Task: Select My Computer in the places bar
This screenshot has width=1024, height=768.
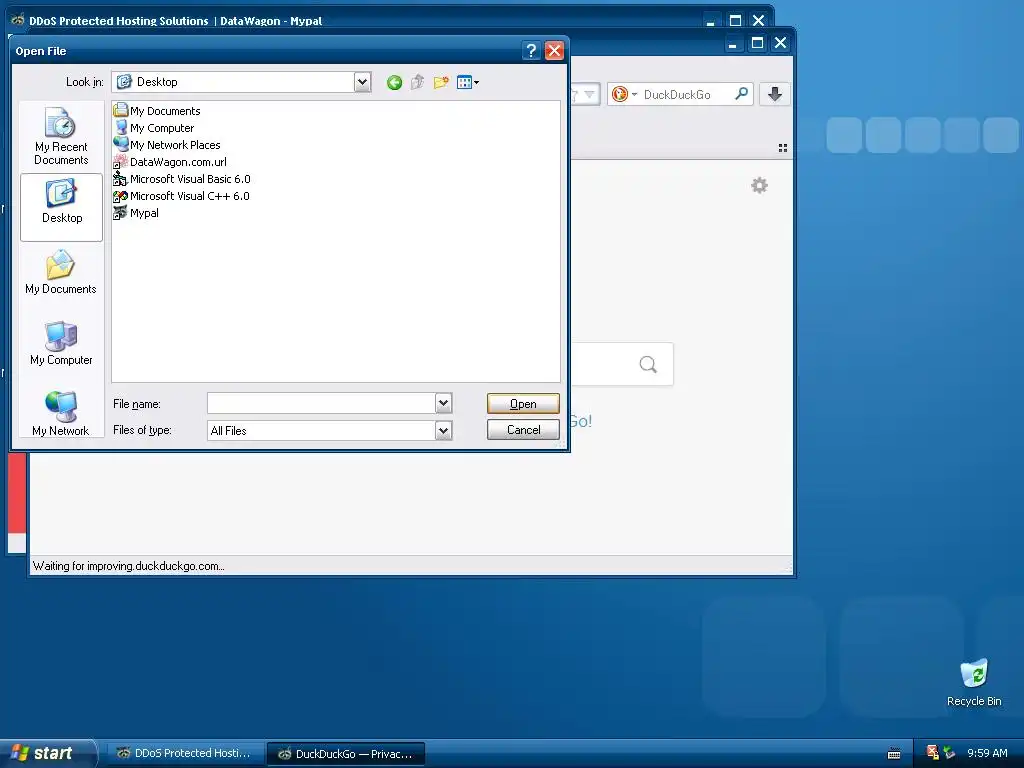Action: coord(61,343)
